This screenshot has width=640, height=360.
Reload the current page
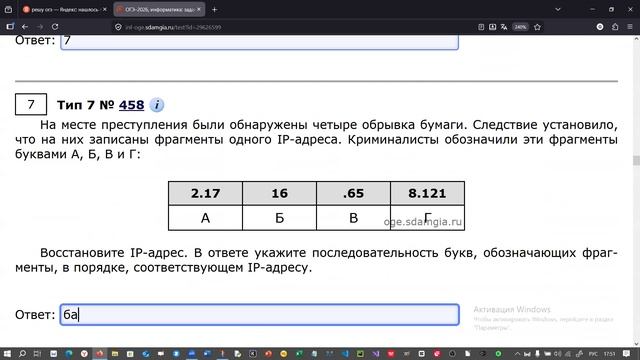(55, 27)
